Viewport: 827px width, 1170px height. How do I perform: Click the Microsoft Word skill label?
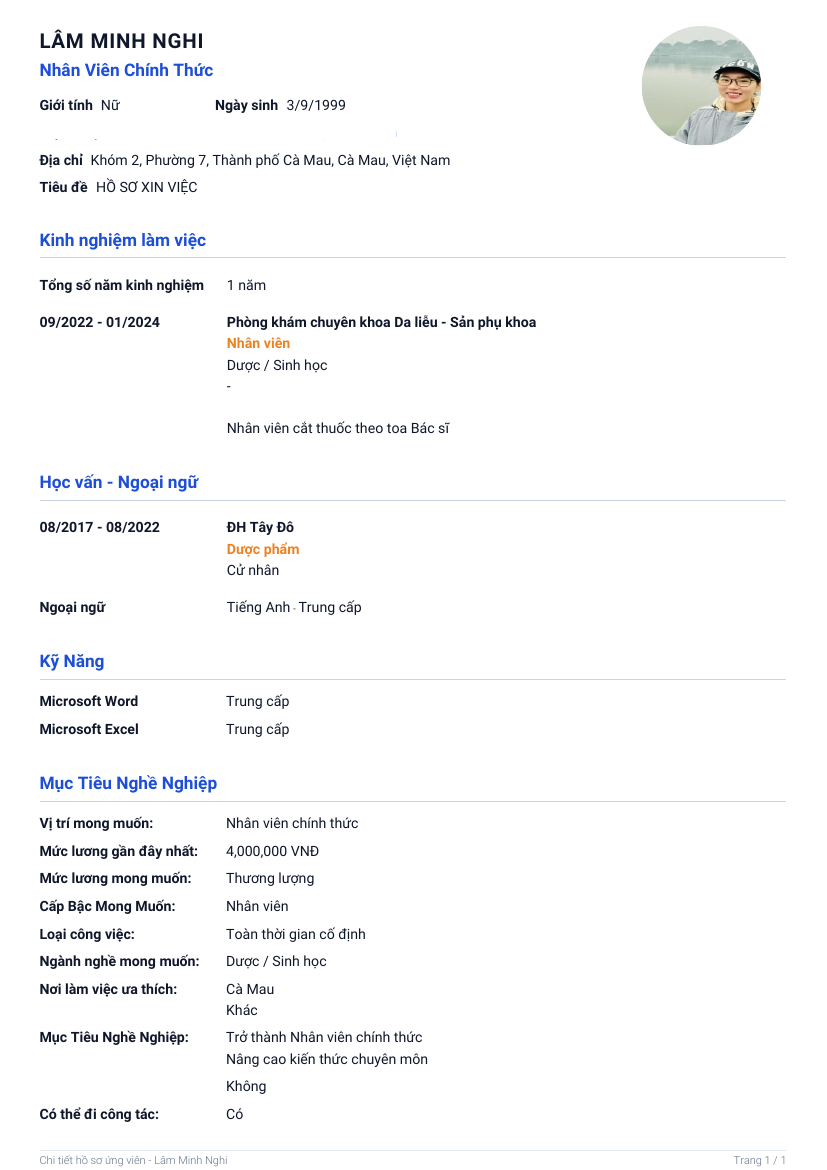89,701
